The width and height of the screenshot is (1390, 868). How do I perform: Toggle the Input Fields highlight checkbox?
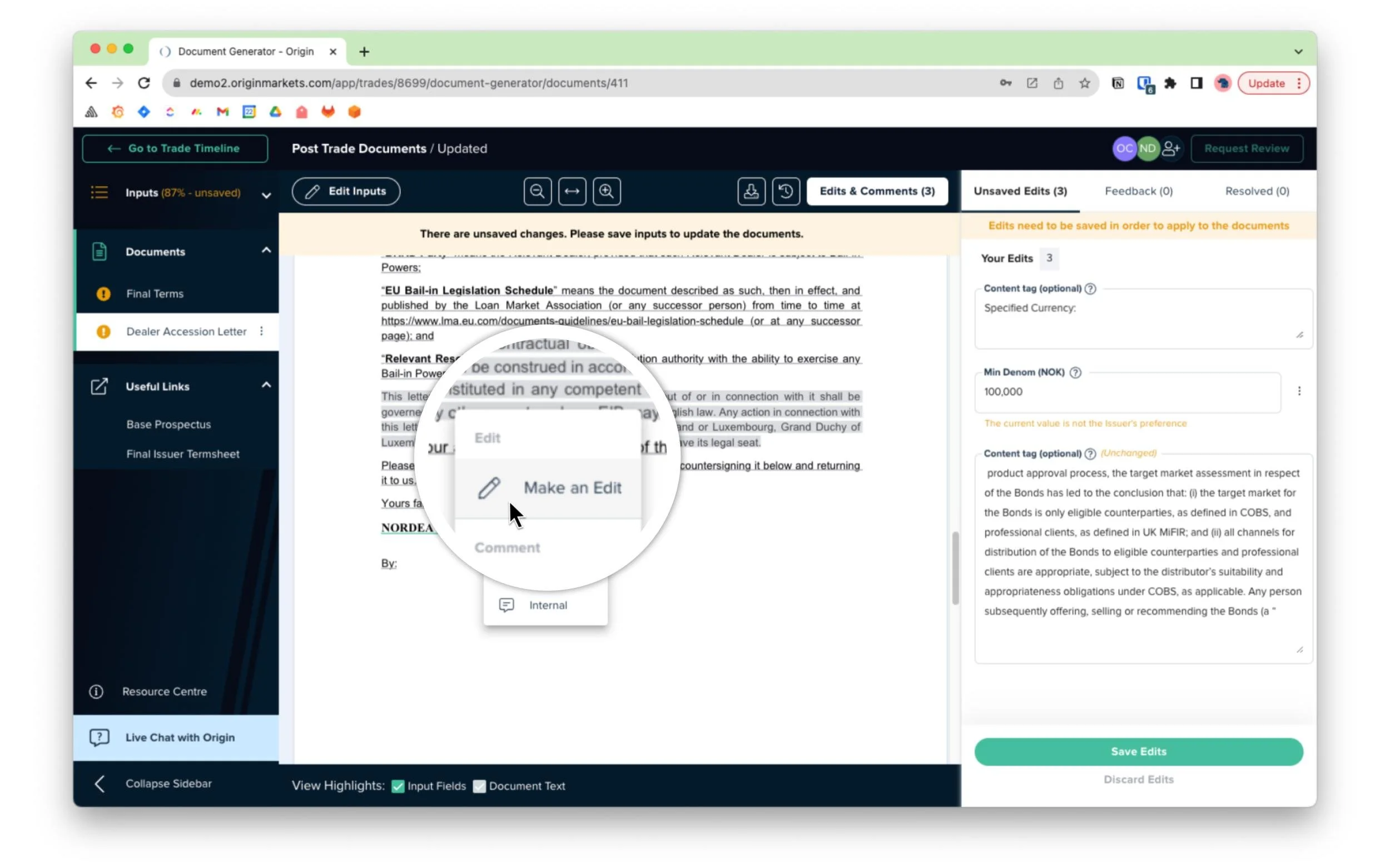point(398,786)
